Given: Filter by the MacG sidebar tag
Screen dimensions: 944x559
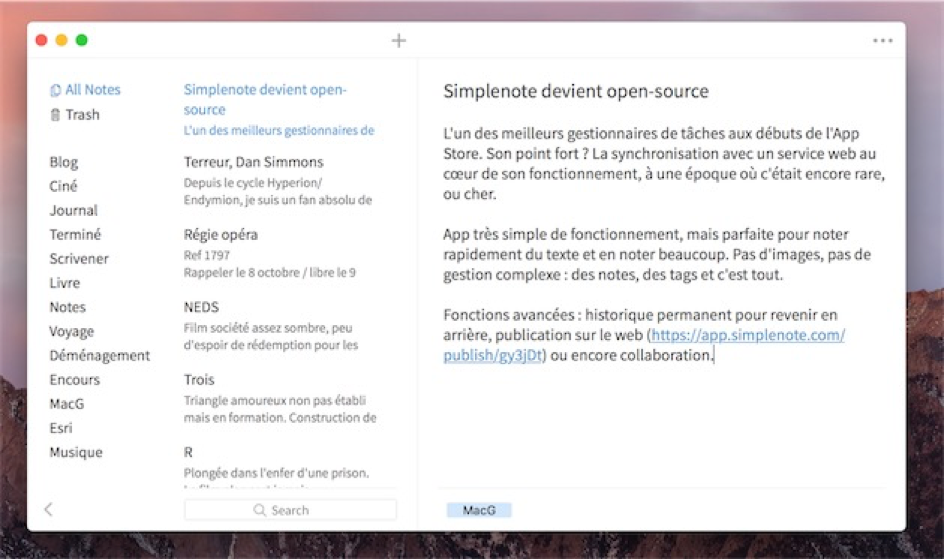Looking at the screenshot, I should [67, 404].
